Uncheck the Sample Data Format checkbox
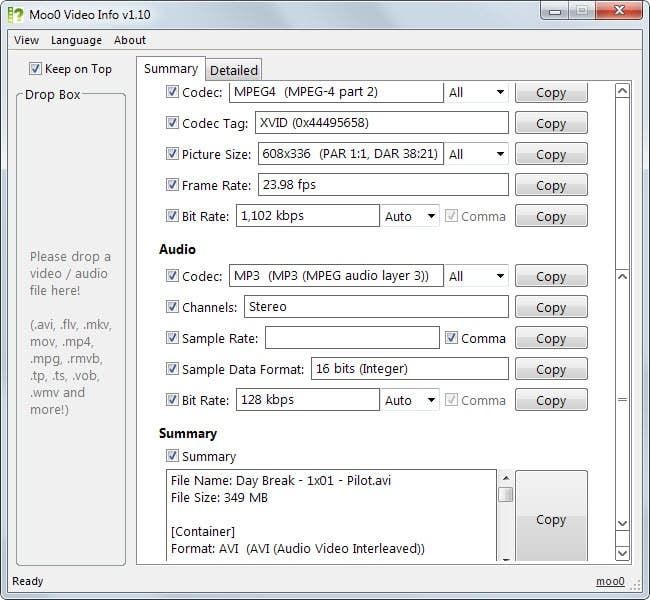The image size is (650, 600). tap(172, 369)
